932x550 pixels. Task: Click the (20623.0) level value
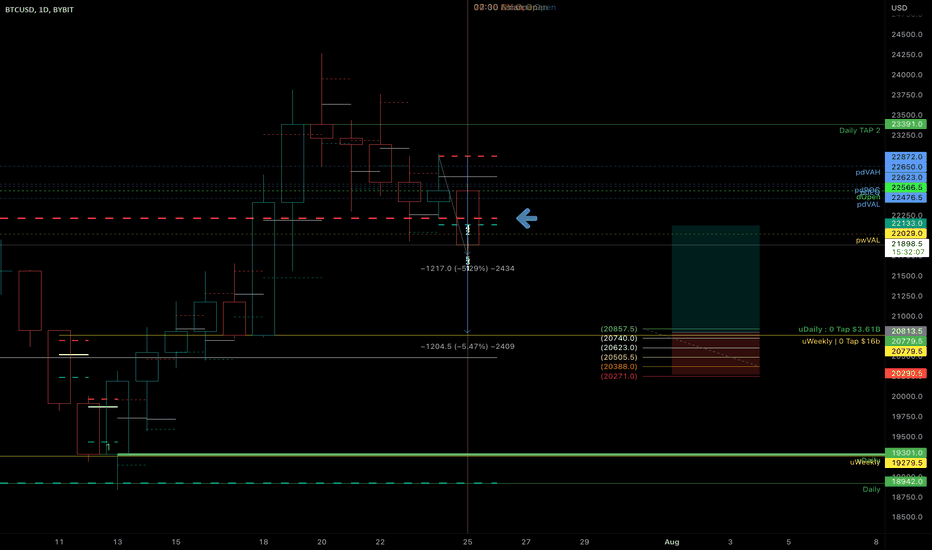point(619,348)
